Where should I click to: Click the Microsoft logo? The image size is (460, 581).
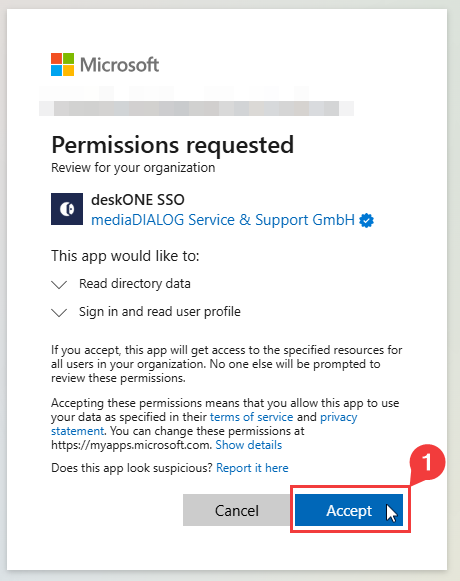pyautogui.click(x=105, y=64)
